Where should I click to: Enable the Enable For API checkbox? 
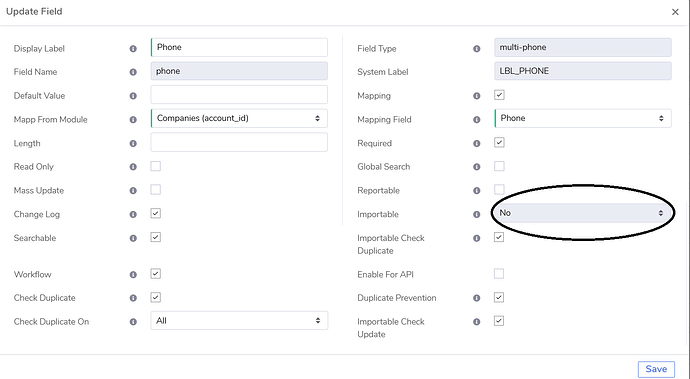coord(499,274)
